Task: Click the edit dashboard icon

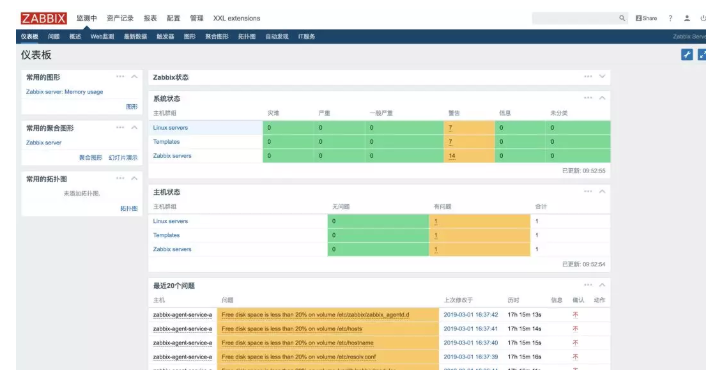Action: coord(687,55)
